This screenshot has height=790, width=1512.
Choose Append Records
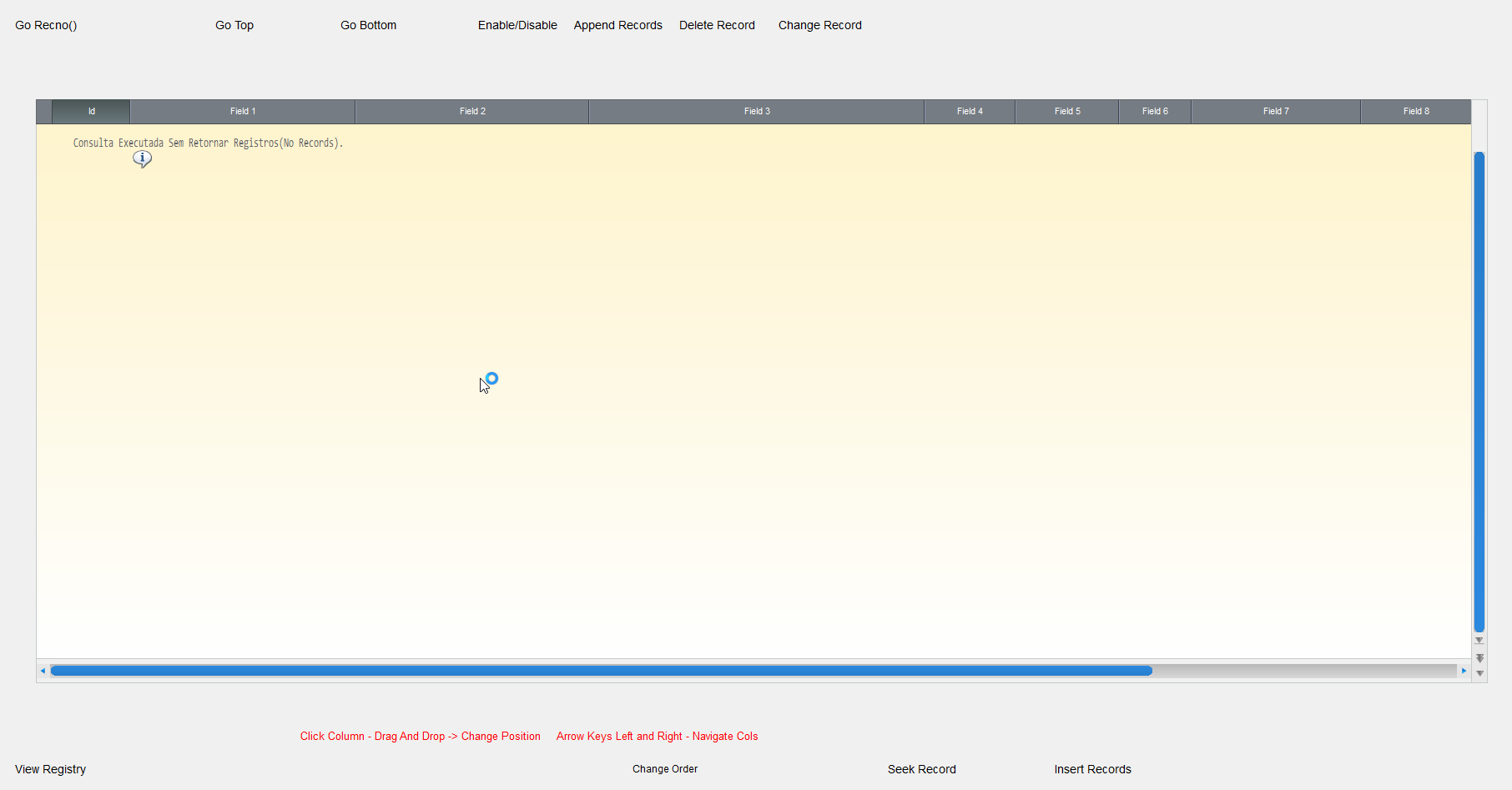[617, 25]
